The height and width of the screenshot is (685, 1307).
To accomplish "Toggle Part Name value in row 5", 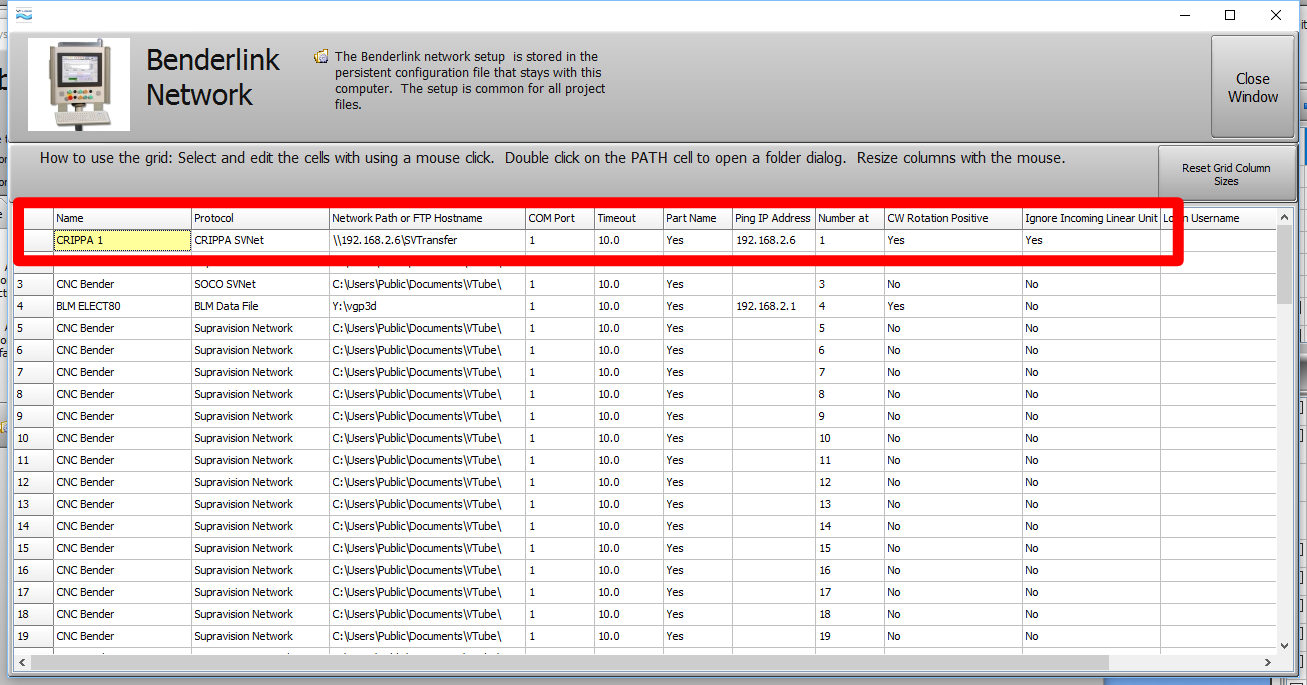I will 697,328.
